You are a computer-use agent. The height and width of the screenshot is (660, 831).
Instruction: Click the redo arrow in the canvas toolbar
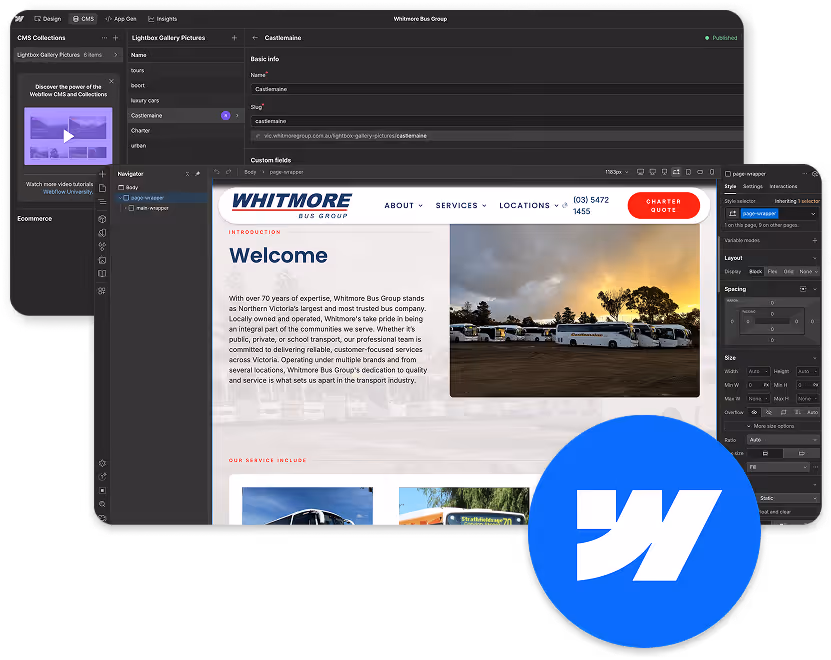(228, 172)
